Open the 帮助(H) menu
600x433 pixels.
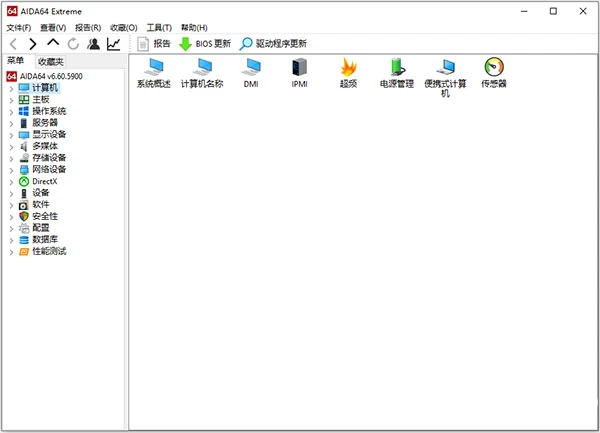(x=194, y=28)
